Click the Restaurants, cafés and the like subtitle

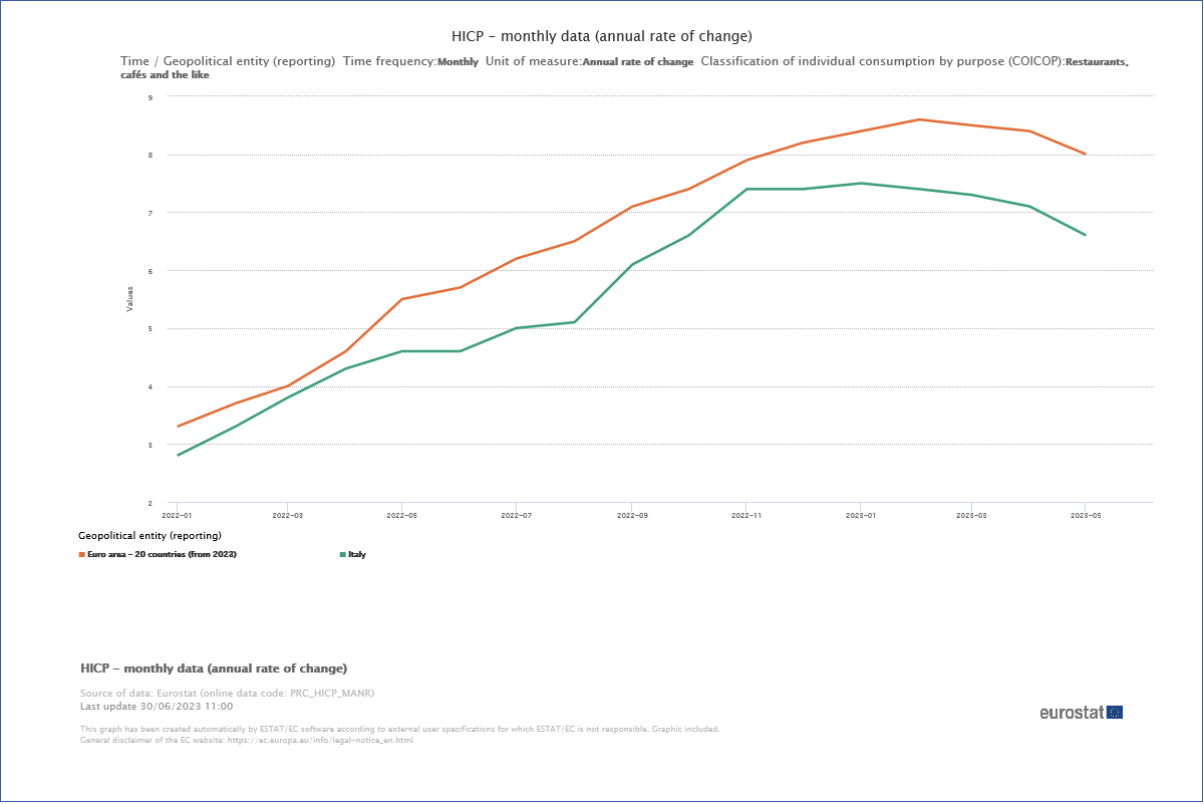point(1096,62)
